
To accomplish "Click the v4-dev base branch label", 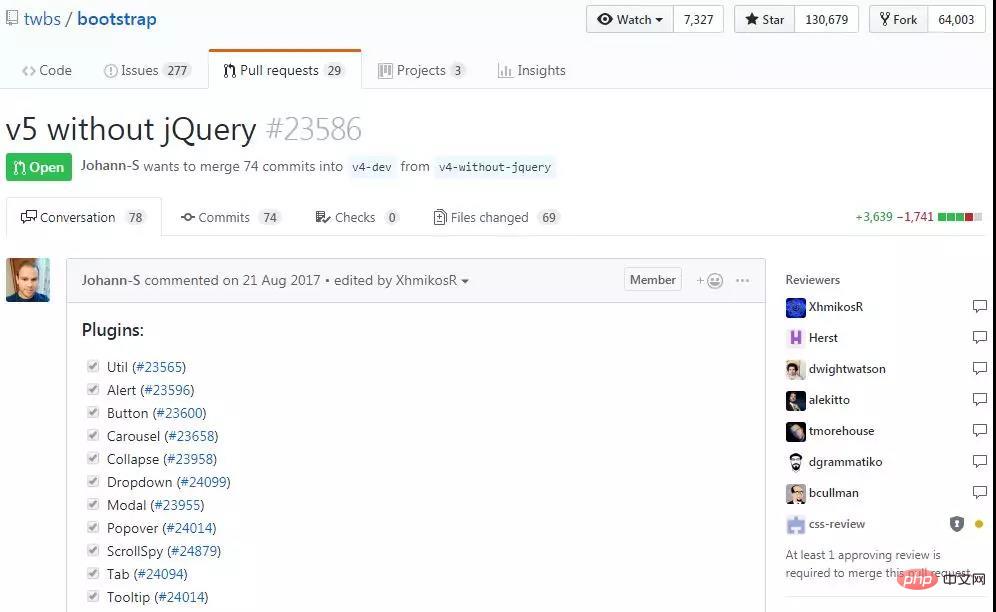I will [372, 167].
